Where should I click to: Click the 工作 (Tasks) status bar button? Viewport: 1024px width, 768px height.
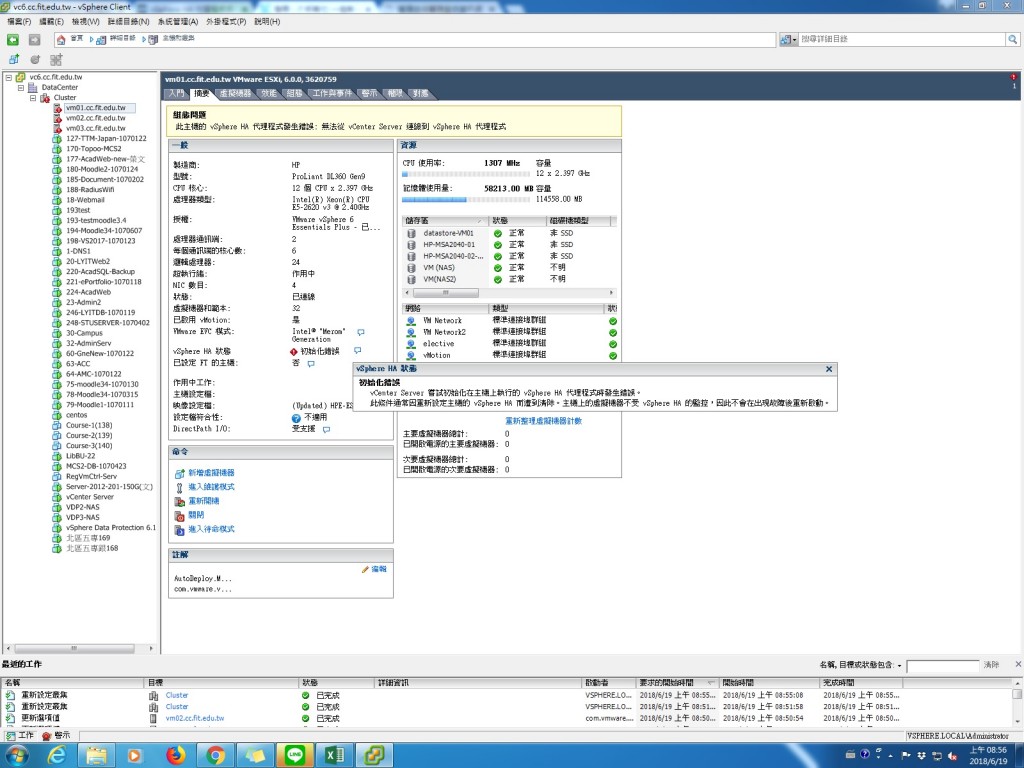(20, 735)
